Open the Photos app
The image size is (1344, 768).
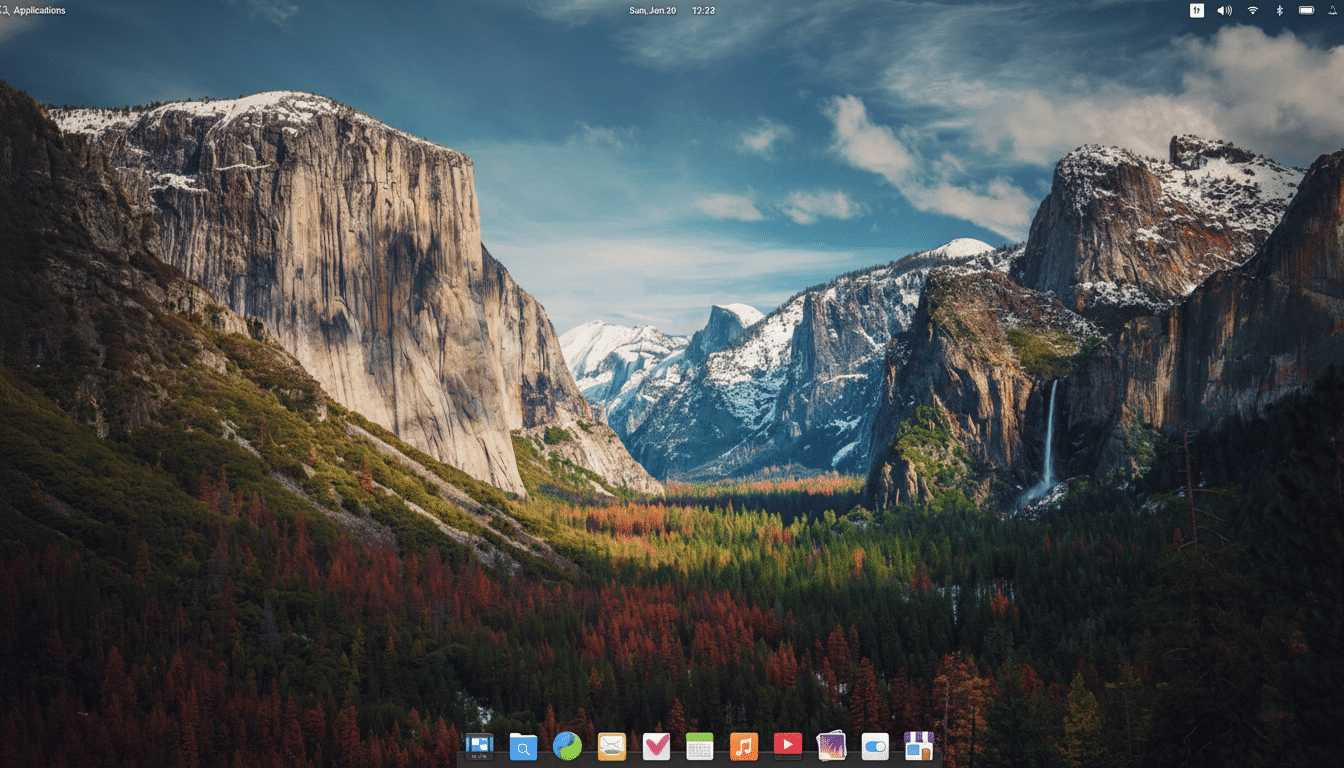[x=831, y=746]
